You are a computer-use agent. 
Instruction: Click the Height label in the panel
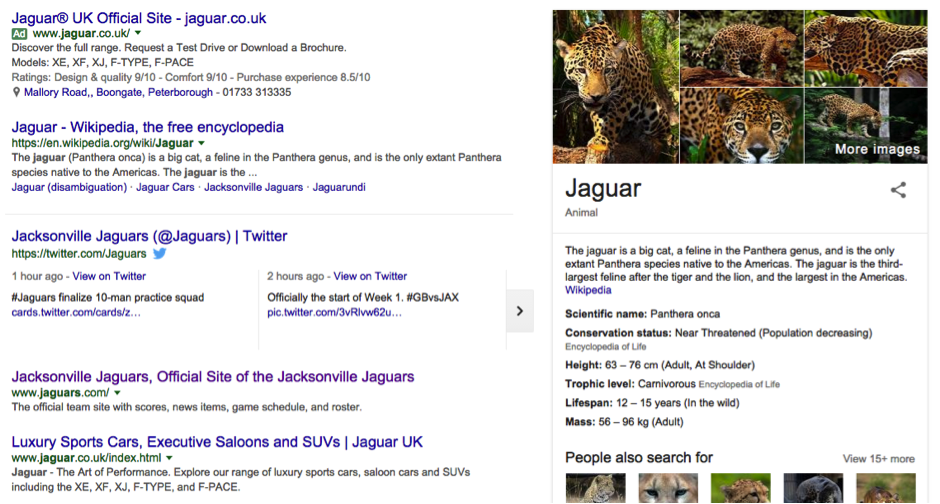coord(583,365)
